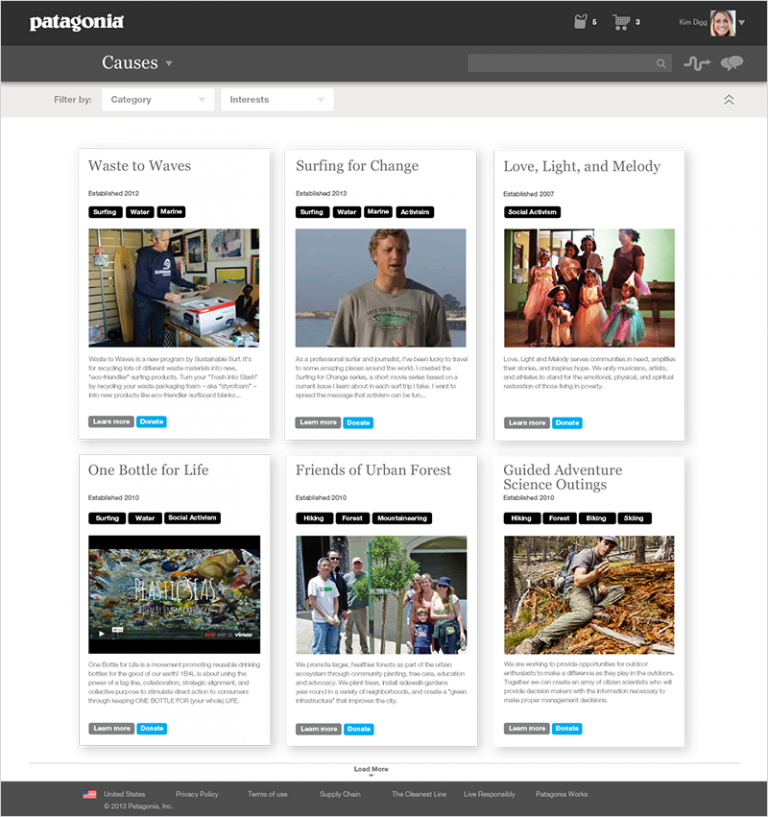Collapse the filter bar with double chevron

[729, 100]
